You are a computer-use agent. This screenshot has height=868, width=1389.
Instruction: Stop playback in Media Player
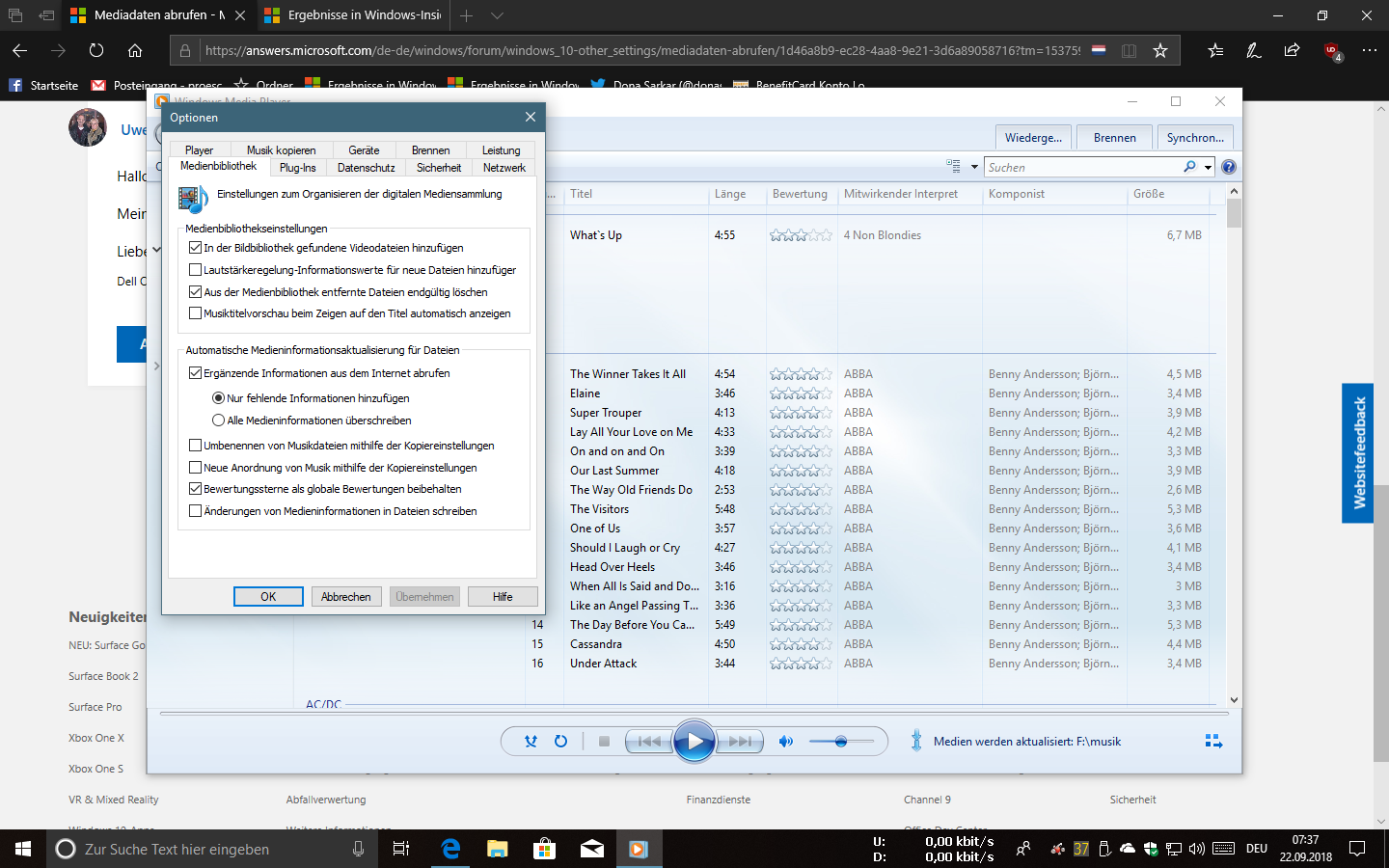click(x=604, y=742)
